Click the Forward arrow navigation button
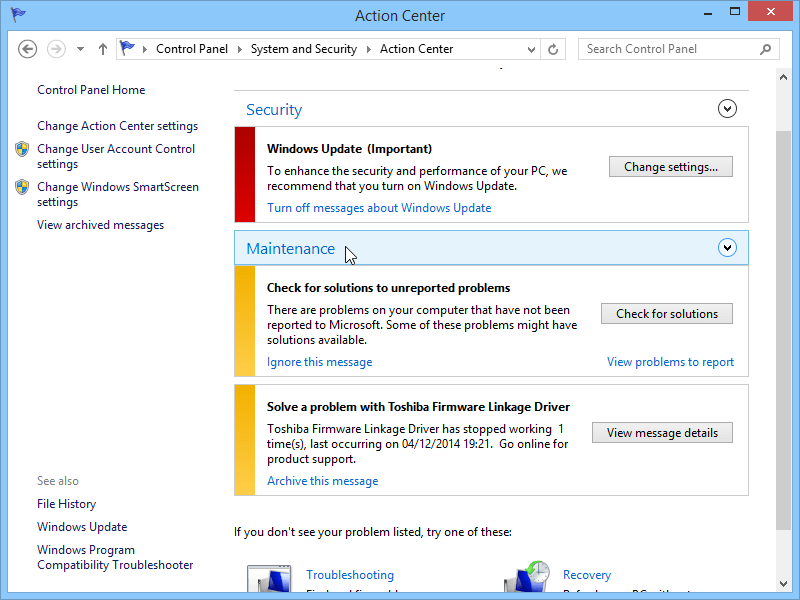The width and height of the screenshot is (800, 600). click(x=56, y=49)
